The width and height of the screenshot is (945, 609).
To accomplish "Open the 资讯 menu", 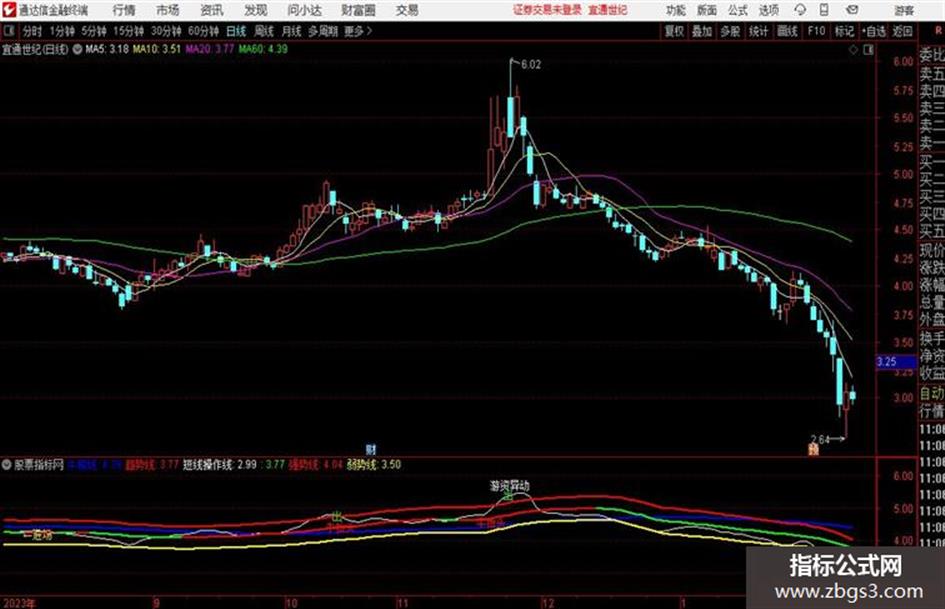I will [x=212, y=10].
